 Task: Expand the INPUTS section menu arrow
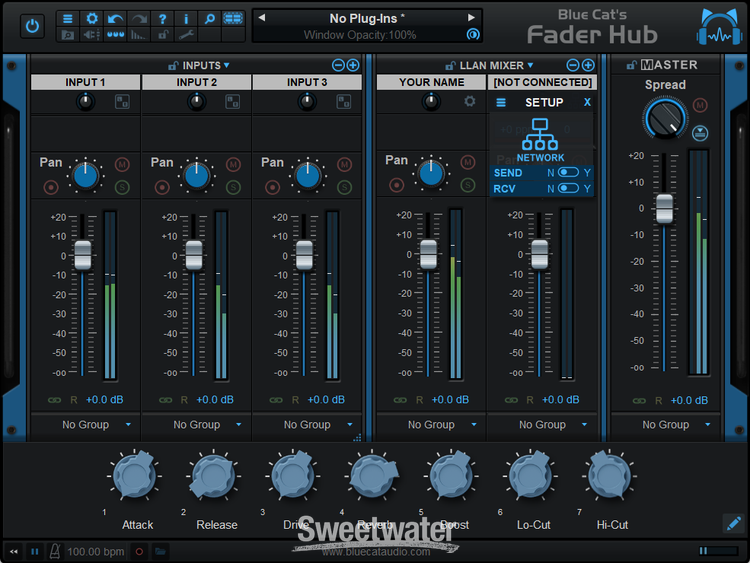(227, 65)
